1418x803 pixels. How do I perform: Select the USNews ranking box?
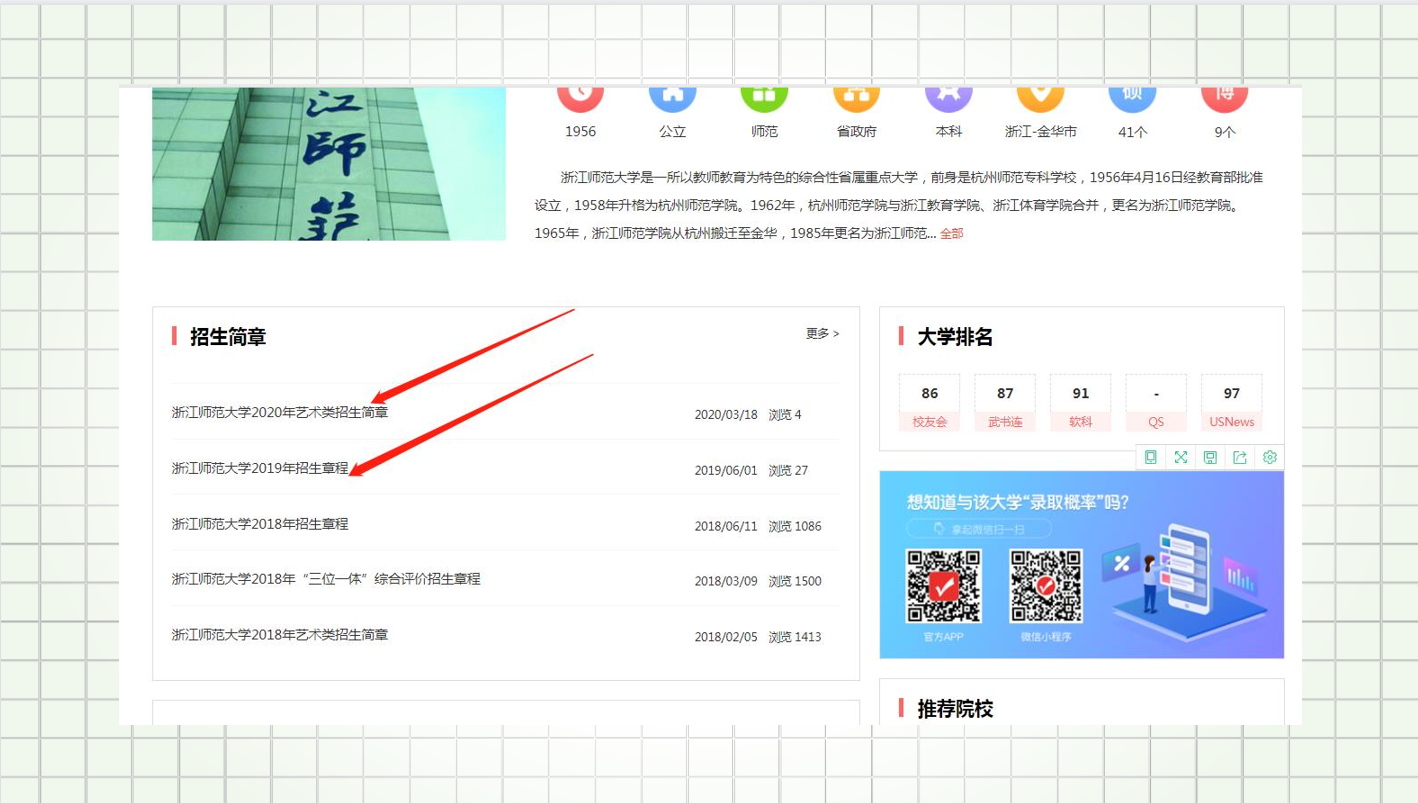[x=1231, y=403]
